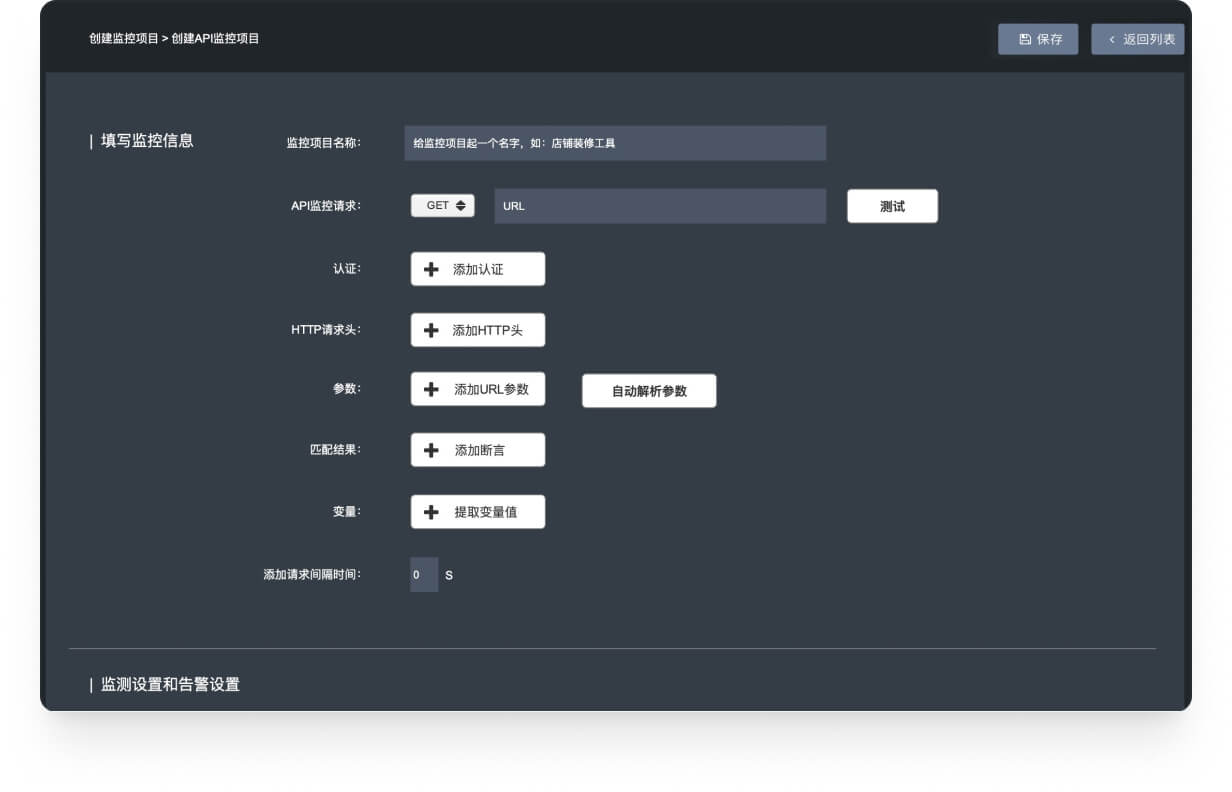The height and width of the screenshot is (792, 1232).
Task: Click the 创建API监控项目 breadcrumb item
Action: (x=215, y=39)
